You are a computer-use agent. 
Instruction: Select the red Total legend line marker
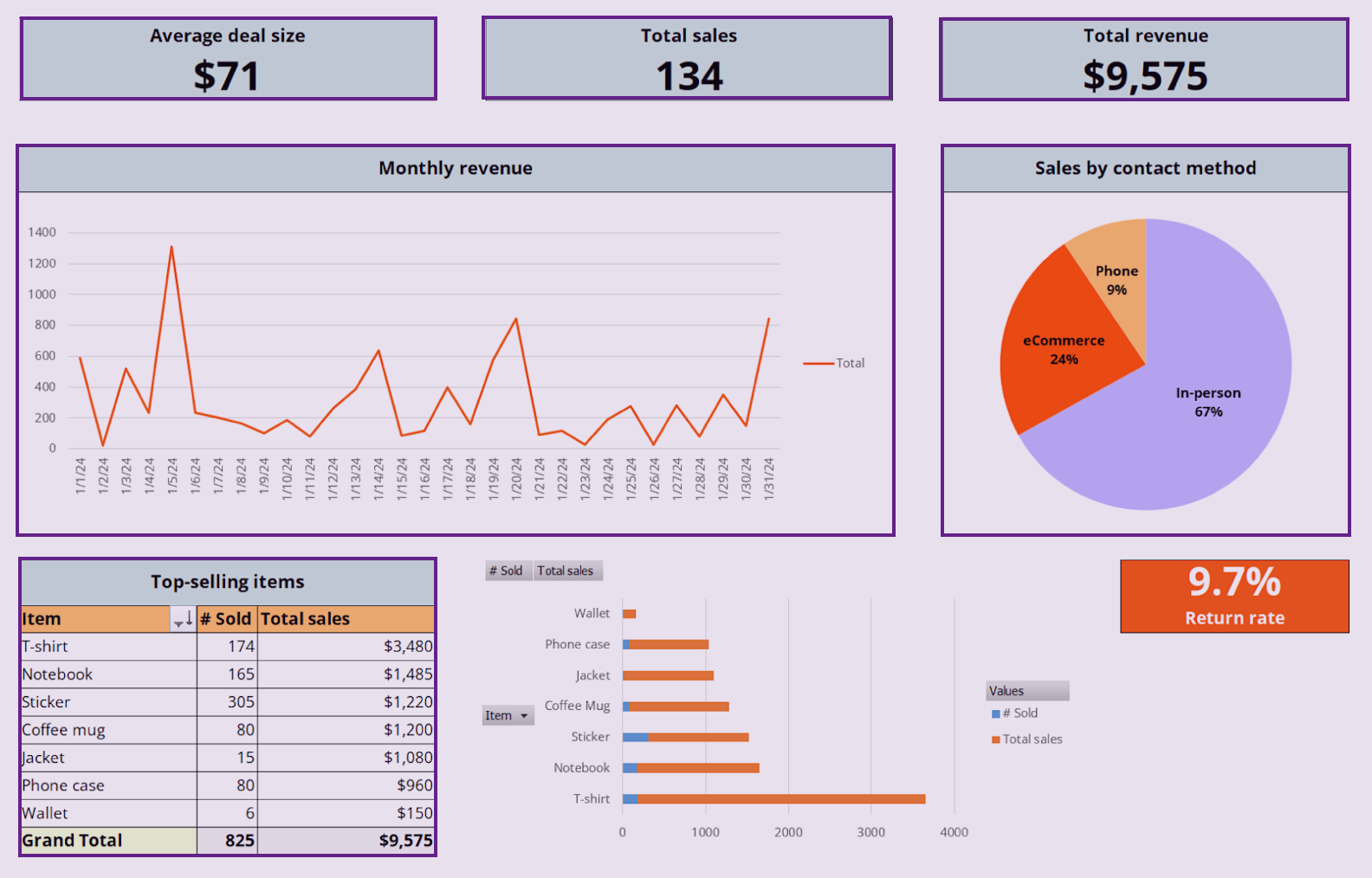pos(819,364)
